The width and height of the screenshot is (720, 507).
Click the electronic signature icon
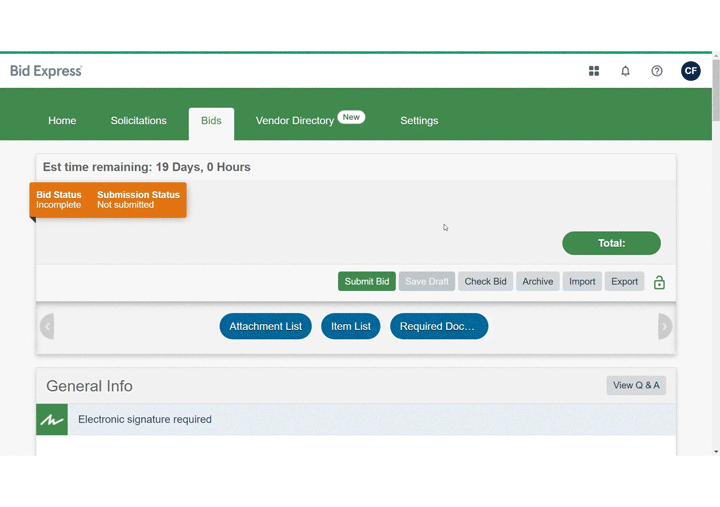coord(52,420)
